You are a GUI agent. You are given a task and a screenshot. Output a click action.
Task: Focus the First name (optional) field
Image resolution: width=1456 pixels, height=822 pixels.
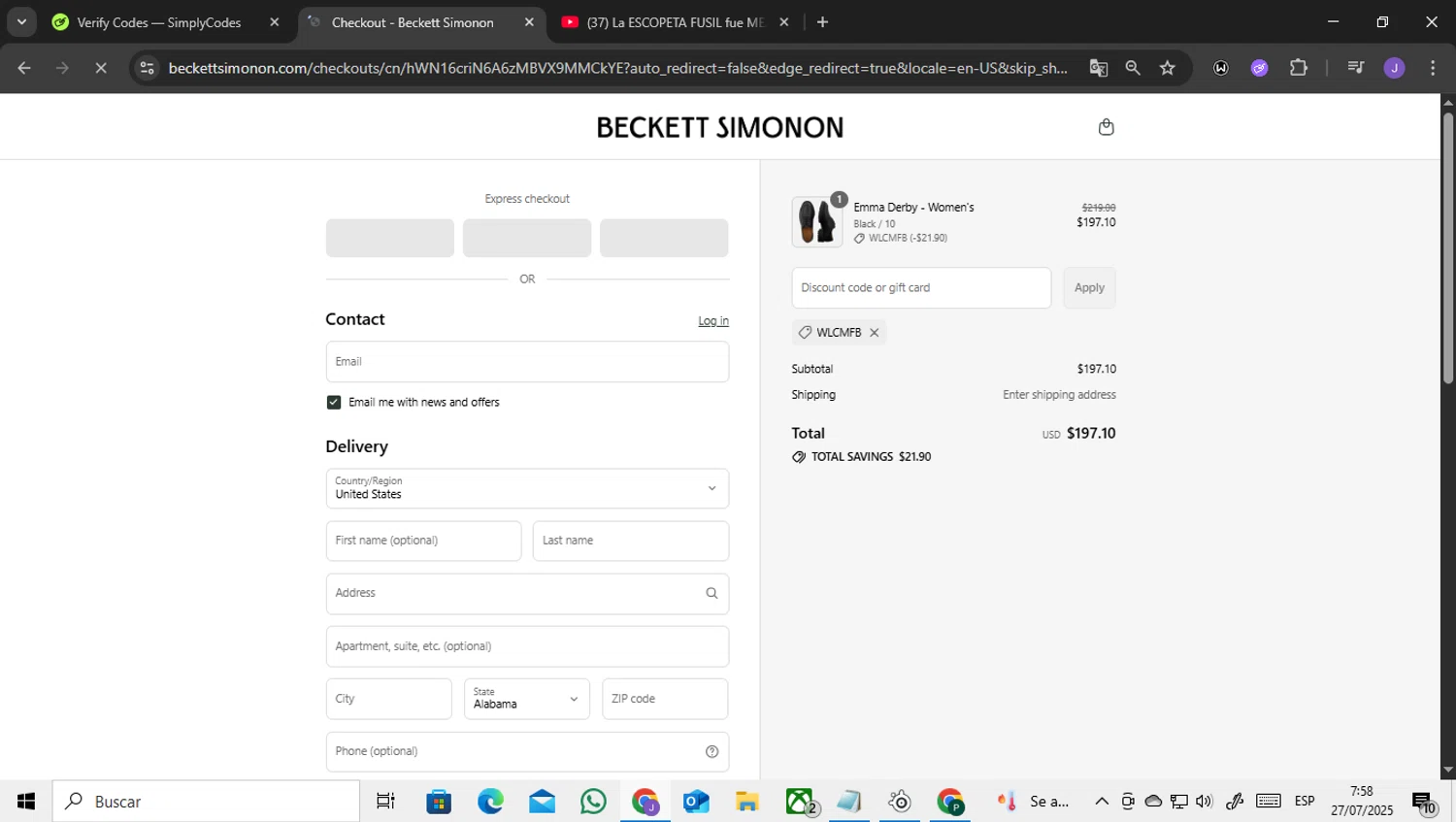[423, 541]
